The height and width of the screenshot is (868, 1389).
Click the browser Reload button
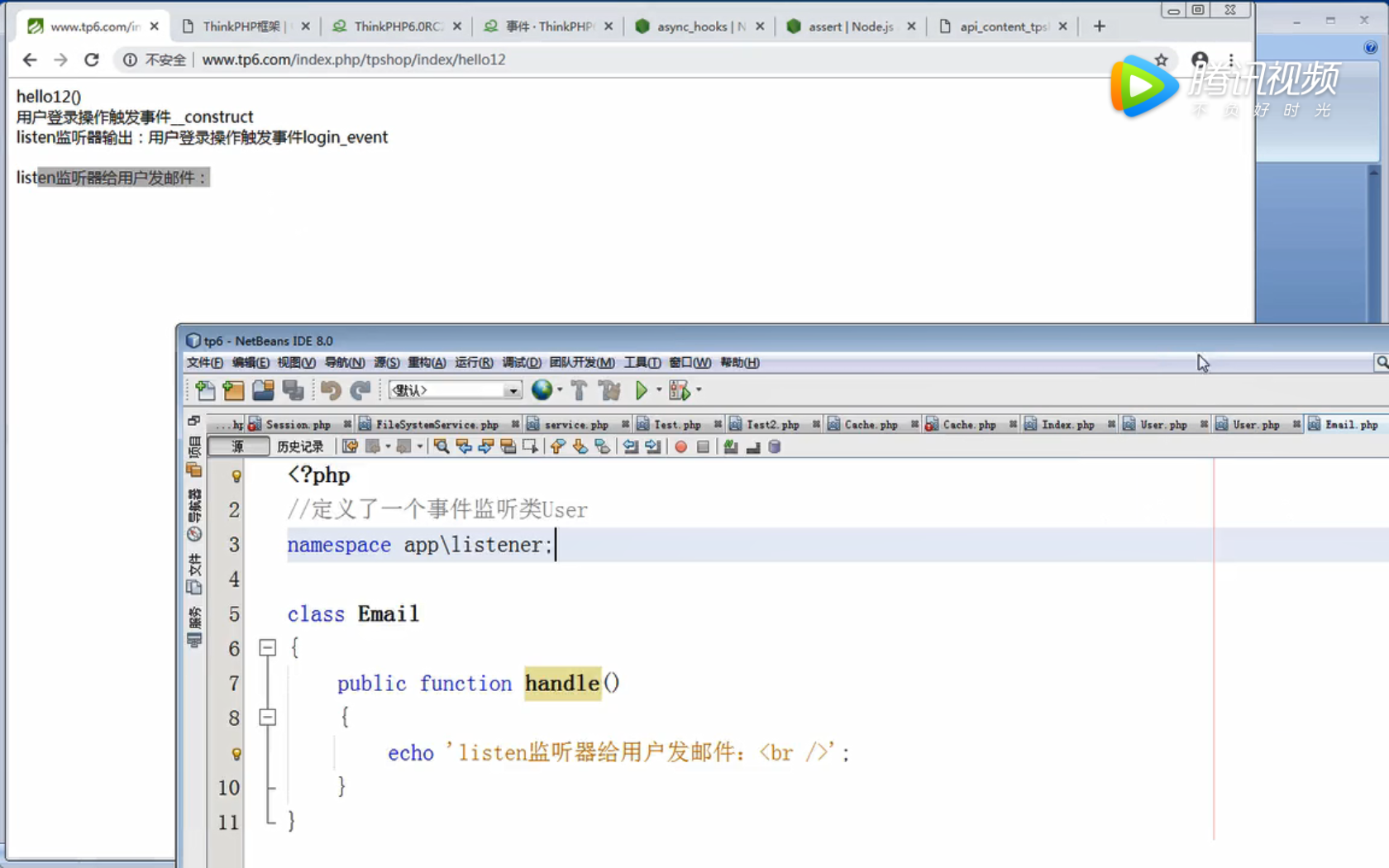point(92,60)
